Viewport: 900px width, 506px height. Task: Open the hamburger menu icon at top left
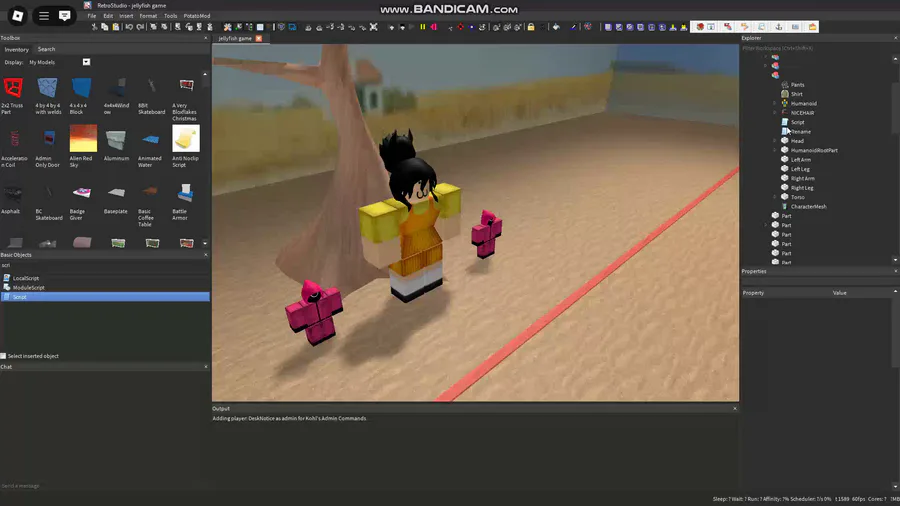click(44, 16)
